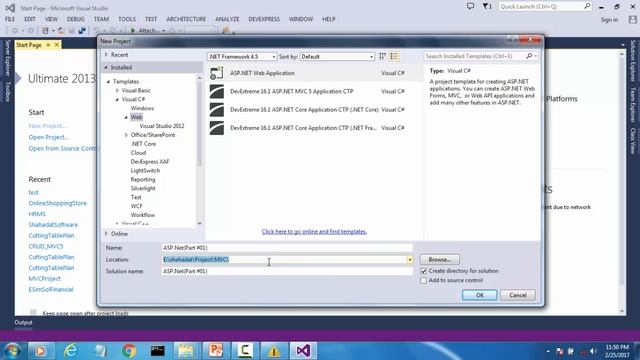The image size is (640, 360).
Task: Open the feedback speech bubble icon
Action: 470,6
